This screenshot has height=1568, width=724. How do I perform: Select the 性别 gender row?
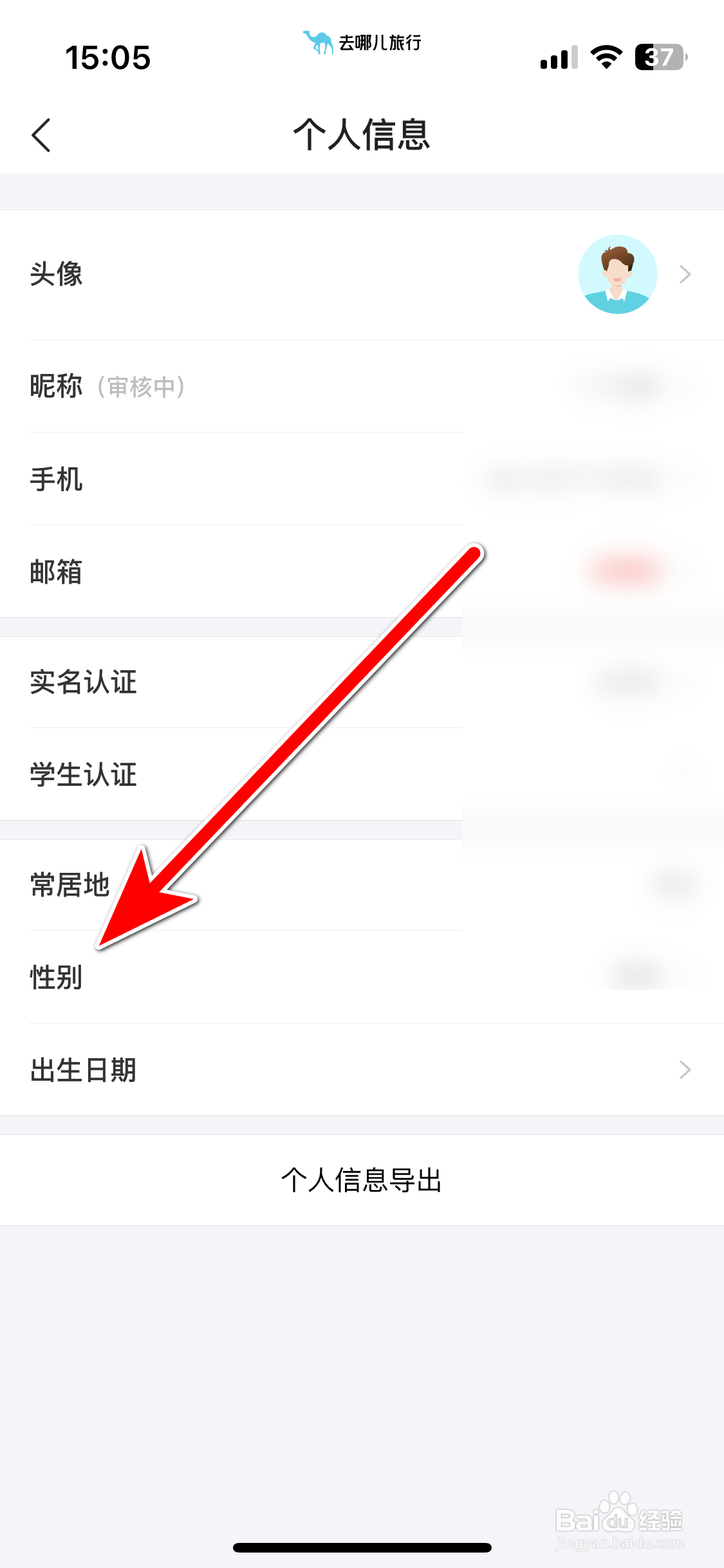click(362, 977)
